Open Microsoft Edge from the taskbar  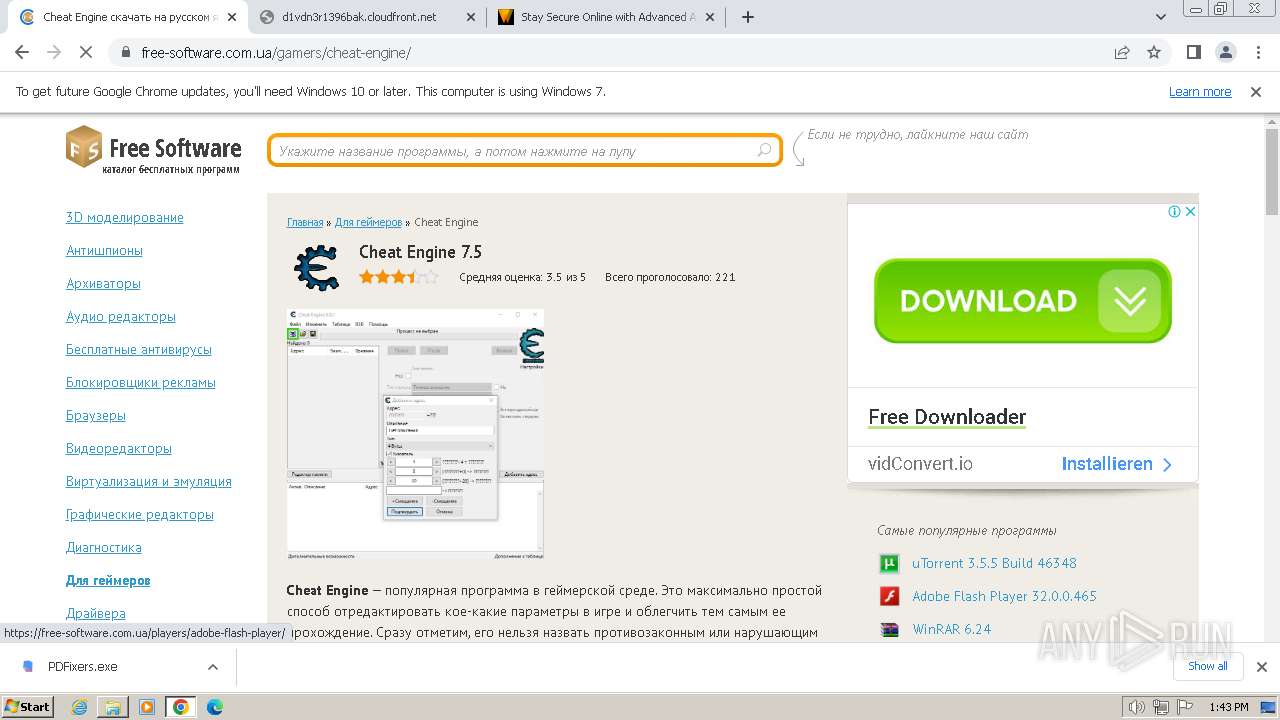pyautogui.click(x=214, y=707)
